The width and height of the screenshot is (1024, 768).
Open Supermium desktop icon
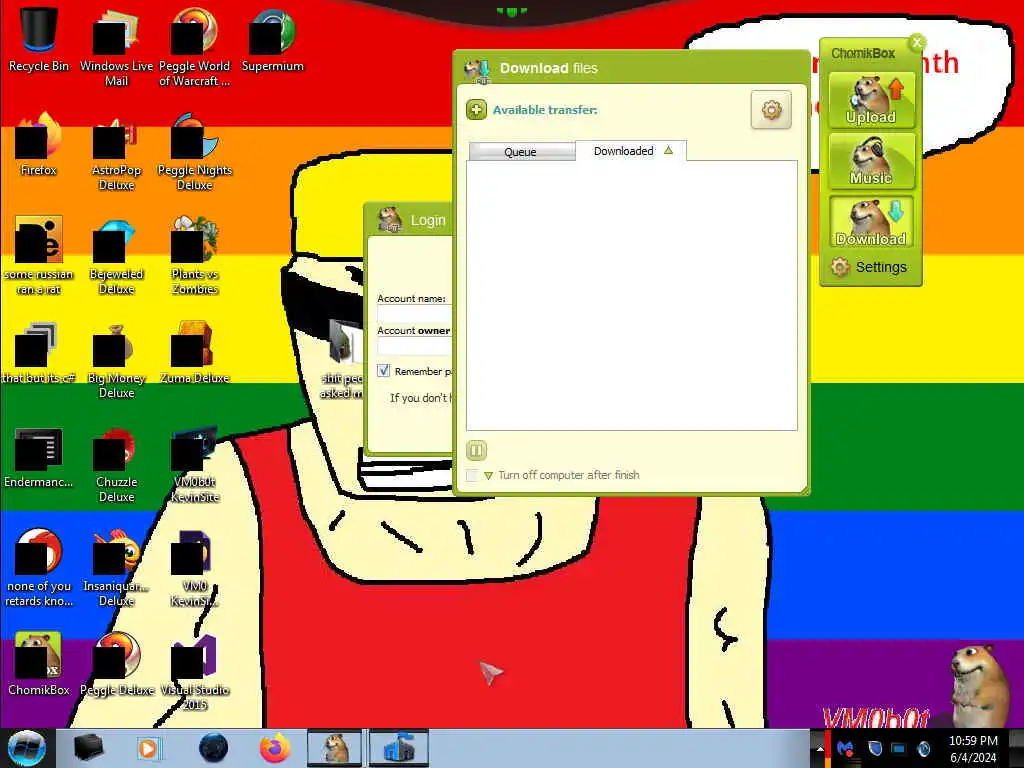pos(272,40)
